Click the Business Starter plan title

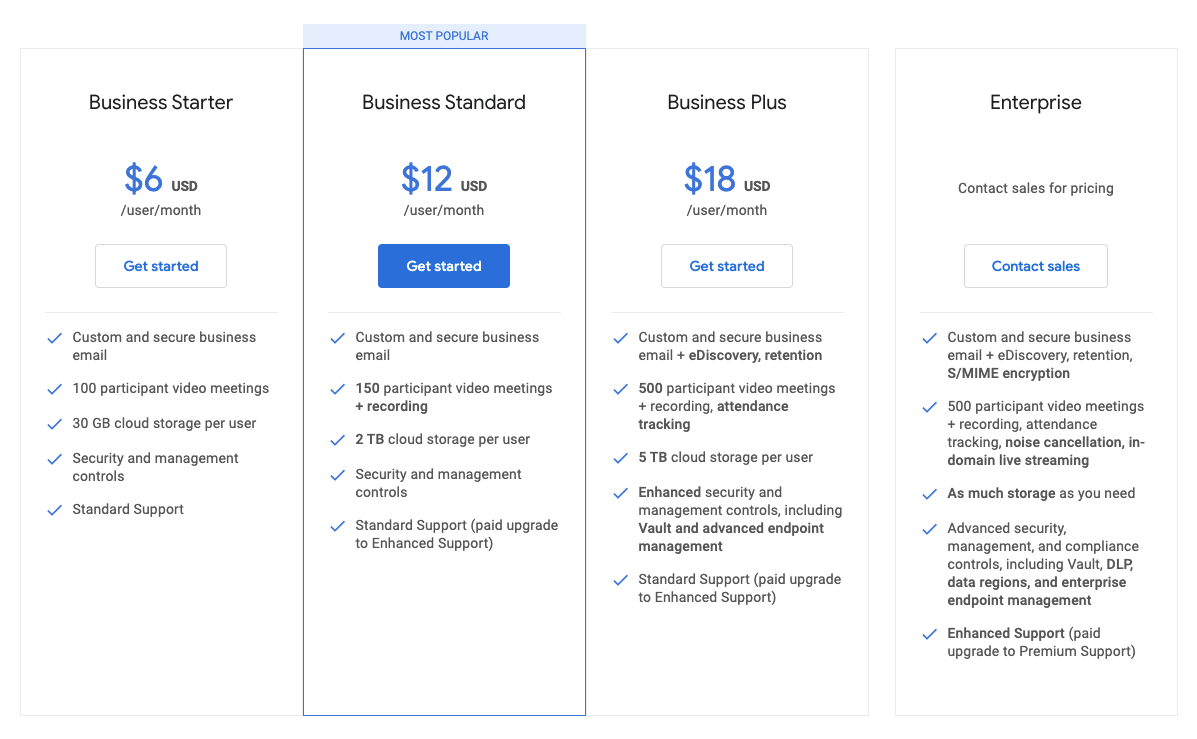(x=161, y=102)
